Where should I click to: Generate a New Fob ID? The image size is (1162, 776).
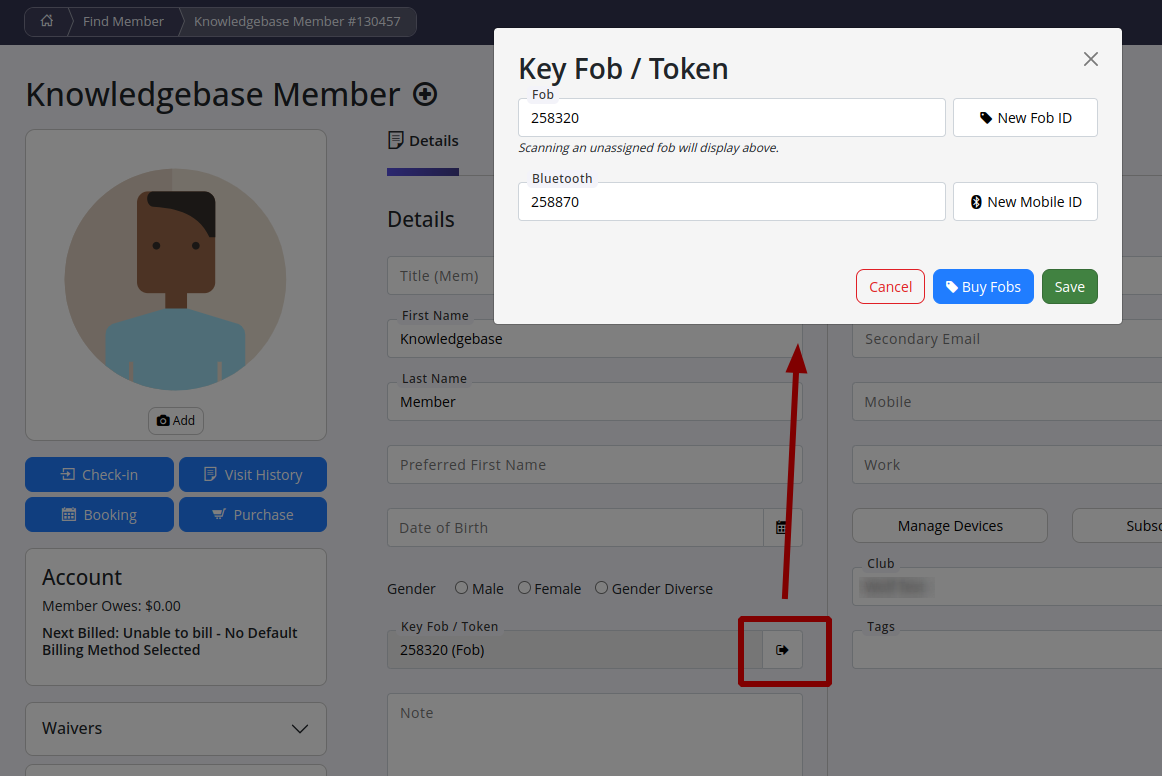coord(1025,118)
